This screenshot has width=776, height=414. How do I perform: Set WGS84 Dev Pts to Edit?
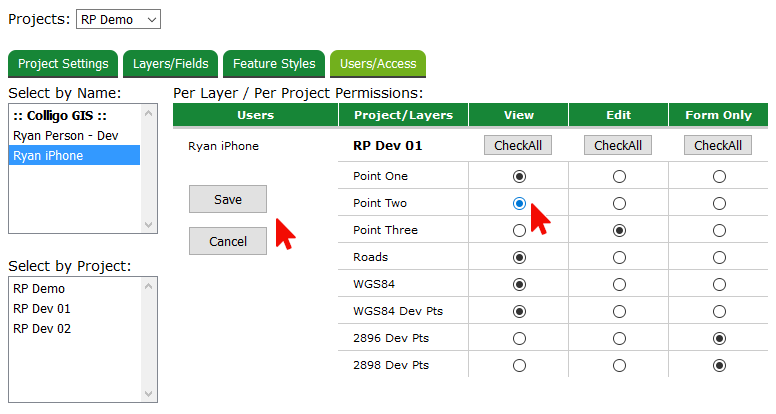pyautogui.click(x=619, y=311)
